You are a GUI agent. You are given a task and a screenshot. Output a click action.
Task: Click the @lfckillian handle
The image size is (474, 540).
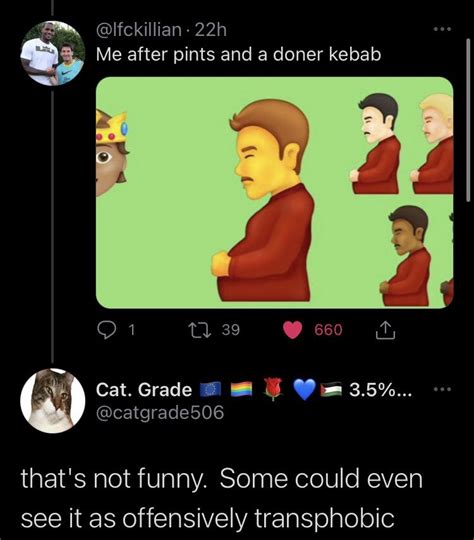pyautogui.click(x=139, y=30)
